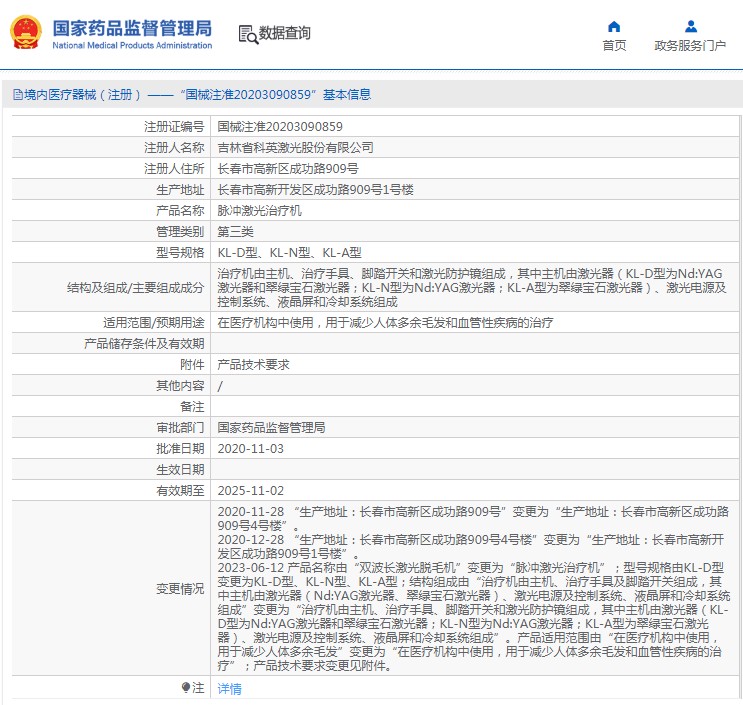This screenshot has width=743, height=705.
Task: Select 产品技术要求 attachment value
Action: point(254,364)
